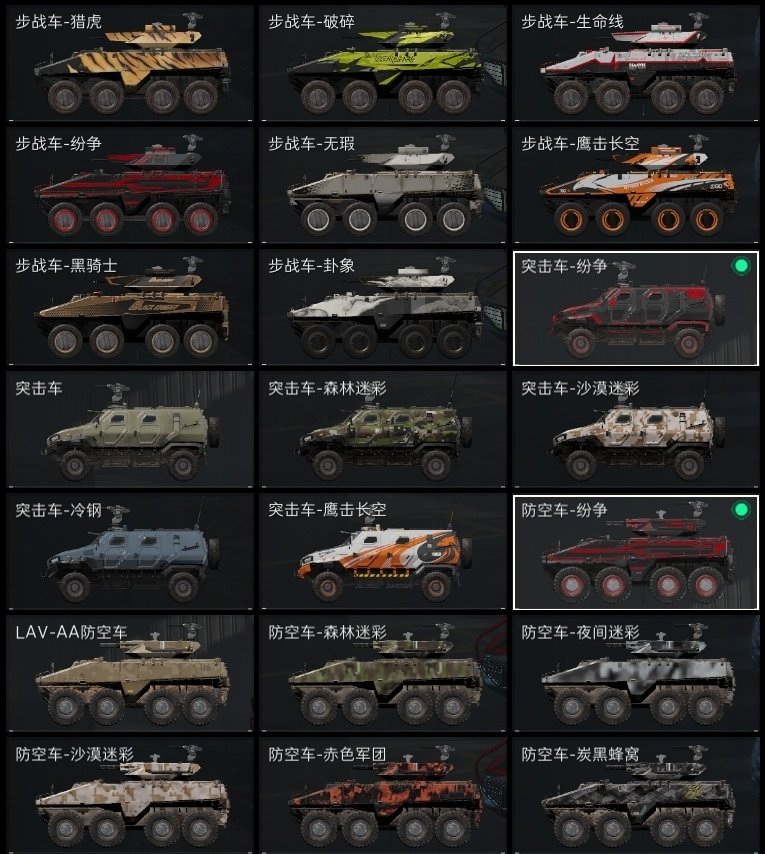Pick the 步战车-生命线 white red skin
765x854 pixels.
pyautogui.click(x=635, y=63)
